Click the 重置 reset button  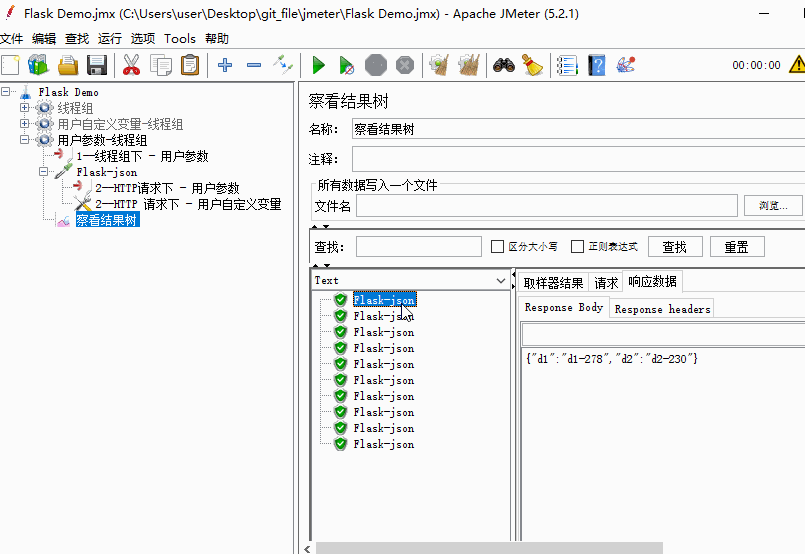coord(737,247)
